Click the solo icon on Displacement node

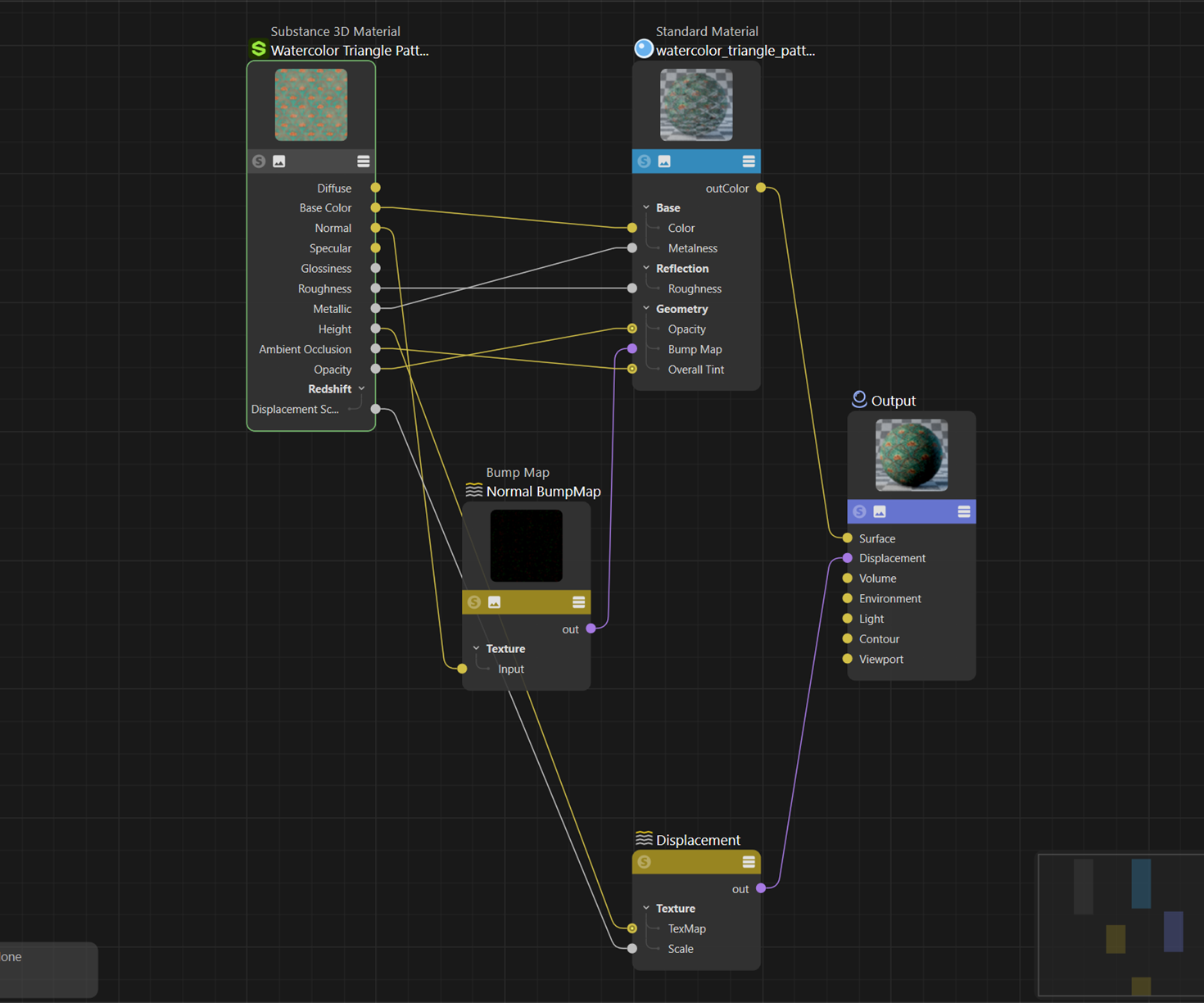click(645, 862)
